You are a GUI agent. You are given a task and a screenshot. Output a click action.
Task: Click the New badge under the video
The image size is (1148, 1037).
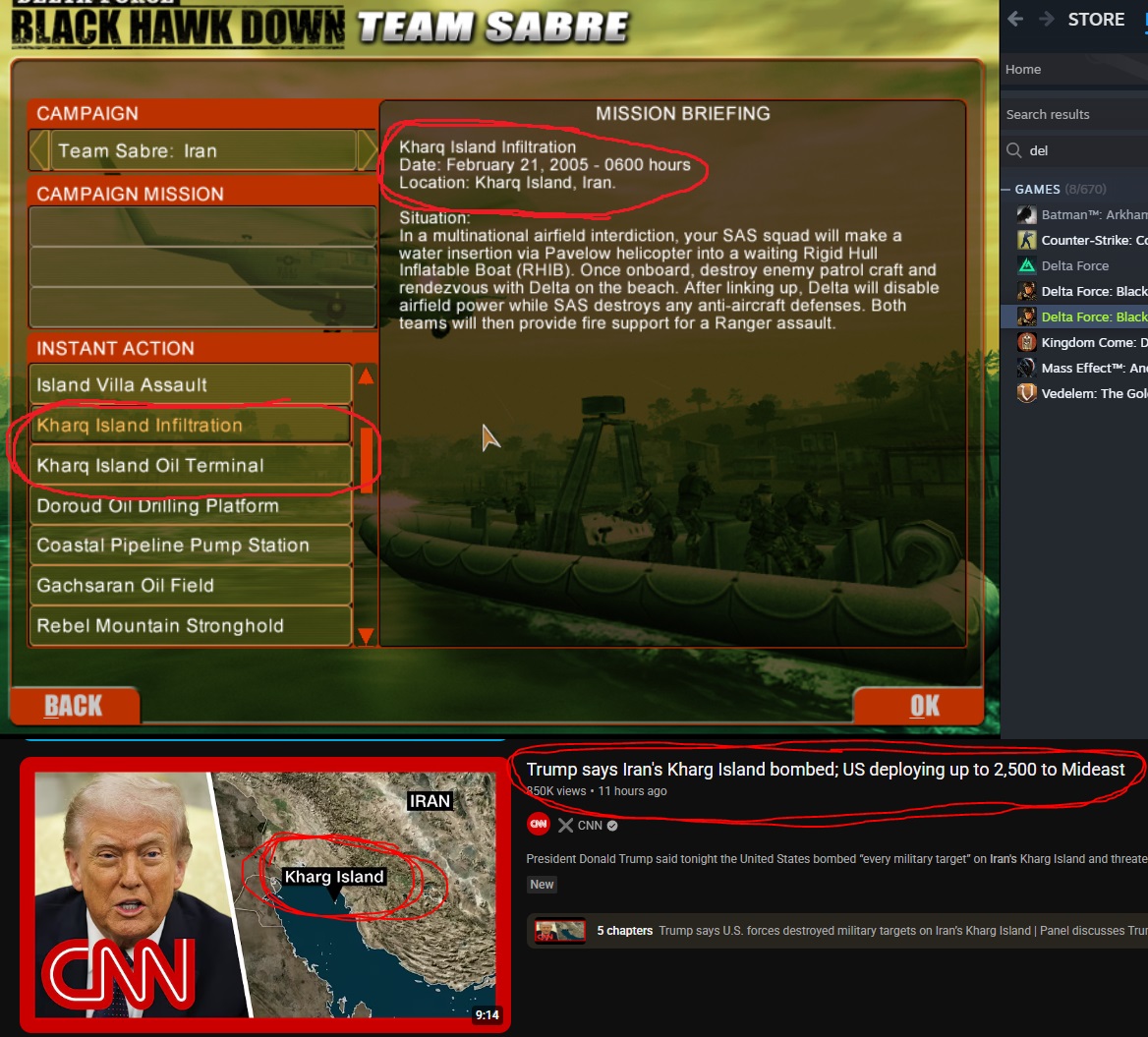542,884
